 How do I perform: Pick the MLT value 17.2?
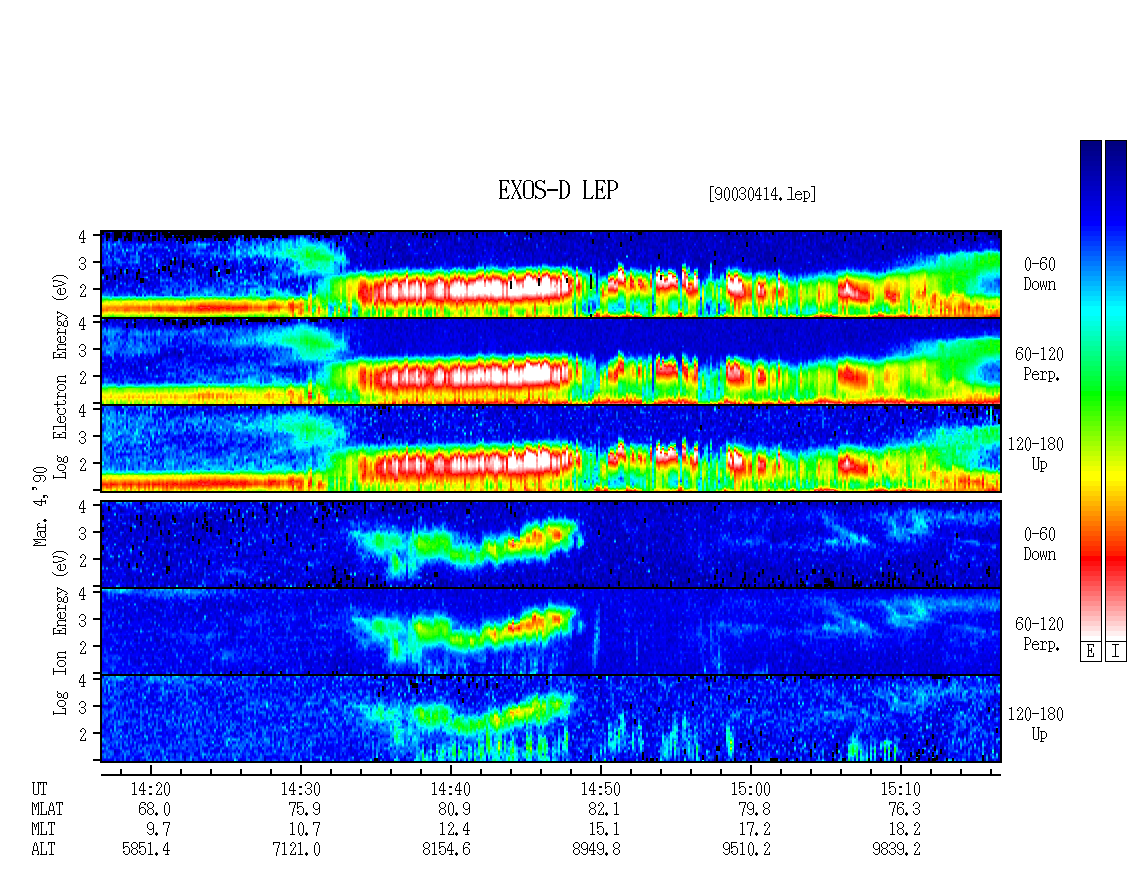pos(754,830)
